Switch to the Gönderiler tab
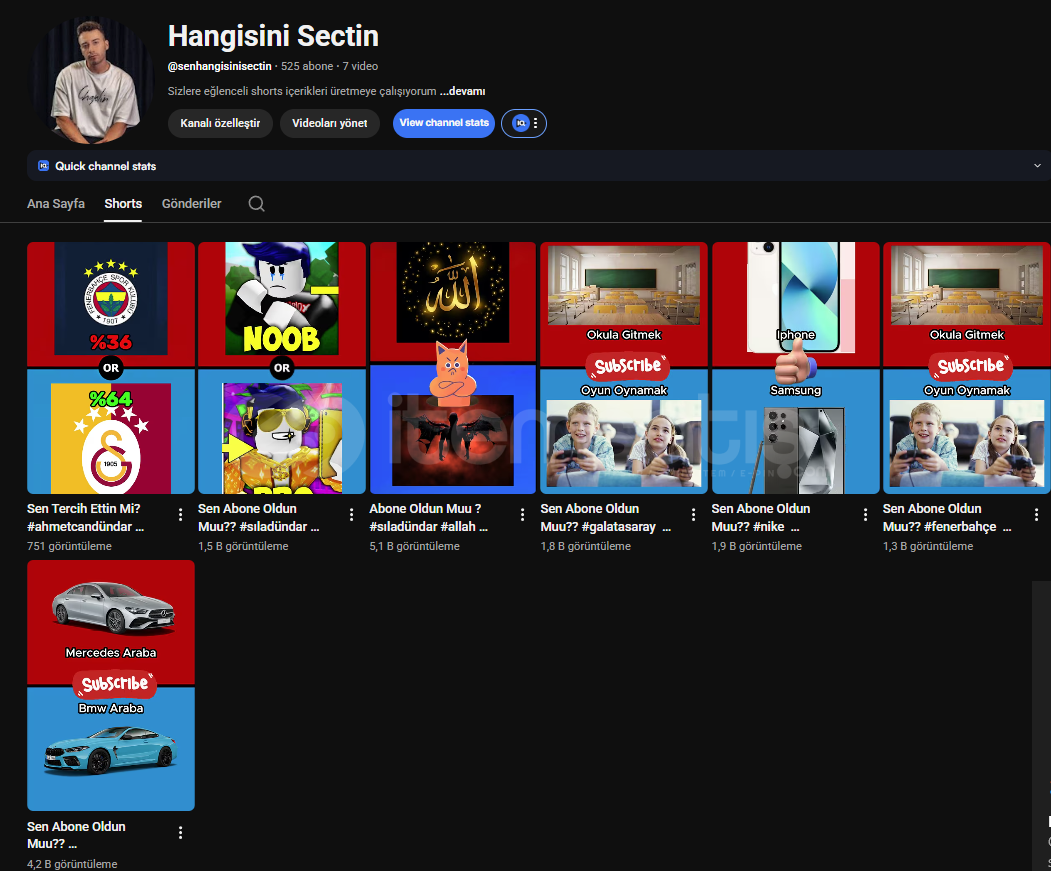The image size is (1051, 871). (191, 204)
